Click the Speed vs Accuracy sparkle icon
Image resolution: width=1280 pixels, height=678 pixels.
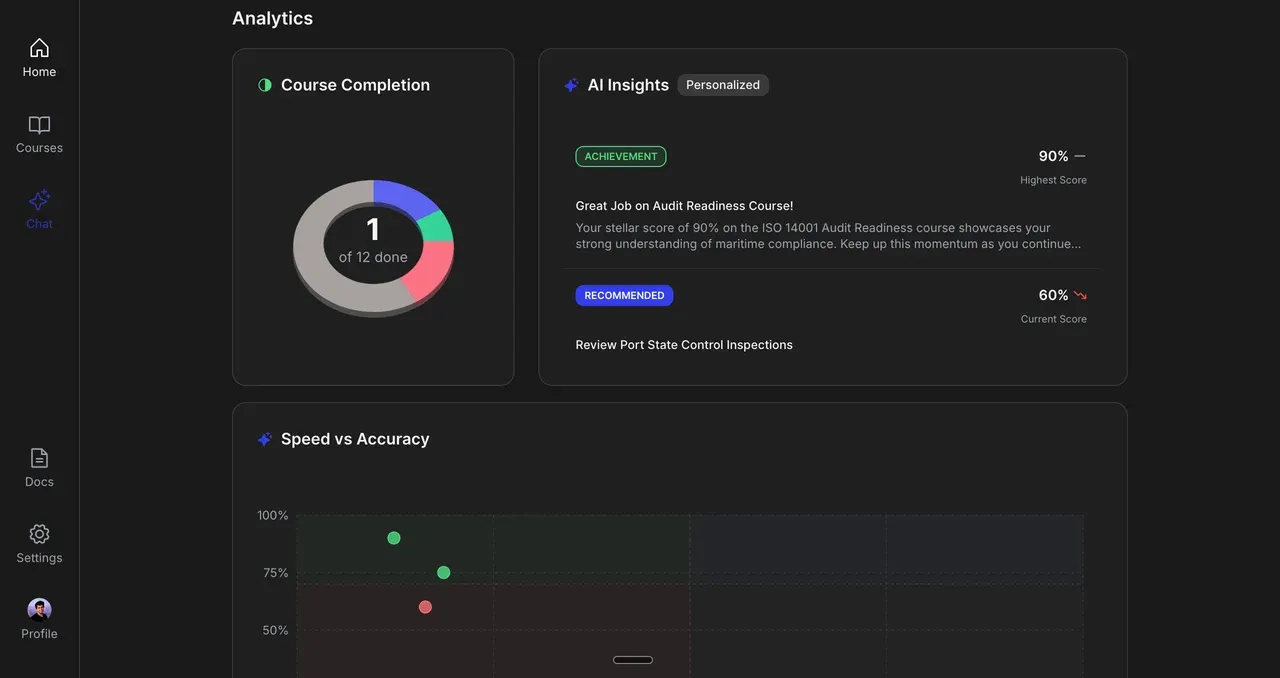pyautogui.click(x=265, y=439)
